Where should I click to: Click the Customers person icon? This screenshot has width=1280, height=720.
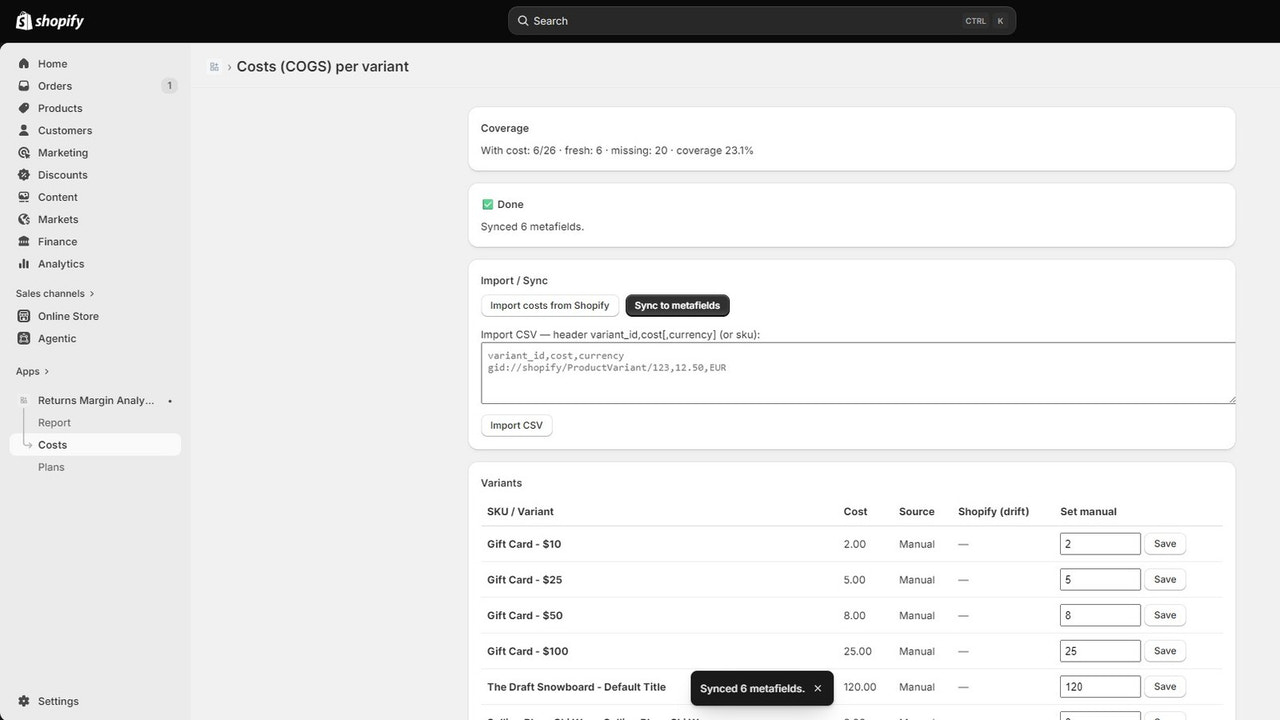[x=24, y=130]
